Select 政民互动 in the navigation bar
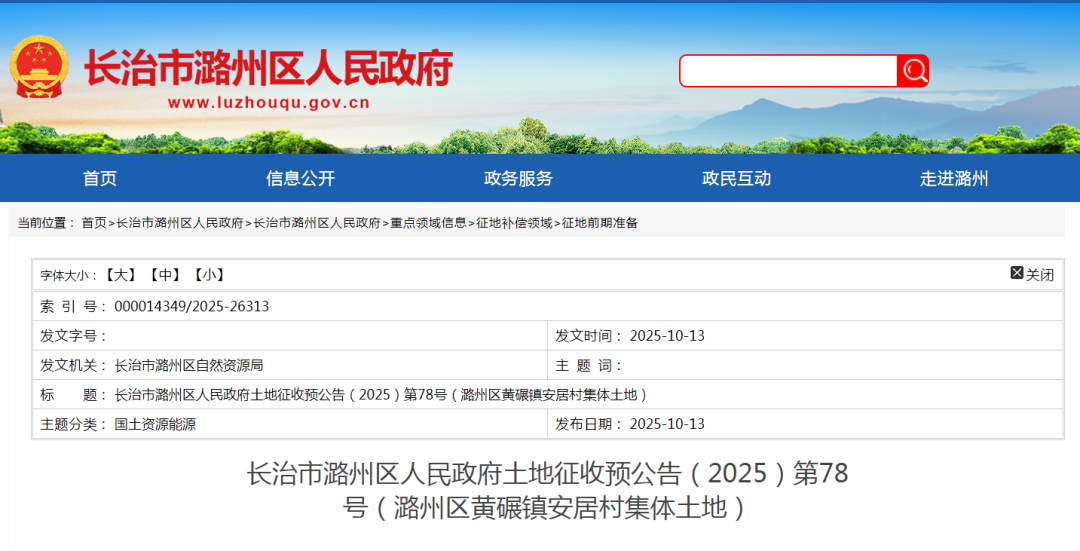 pyautogui.click(x=736, y=179)
